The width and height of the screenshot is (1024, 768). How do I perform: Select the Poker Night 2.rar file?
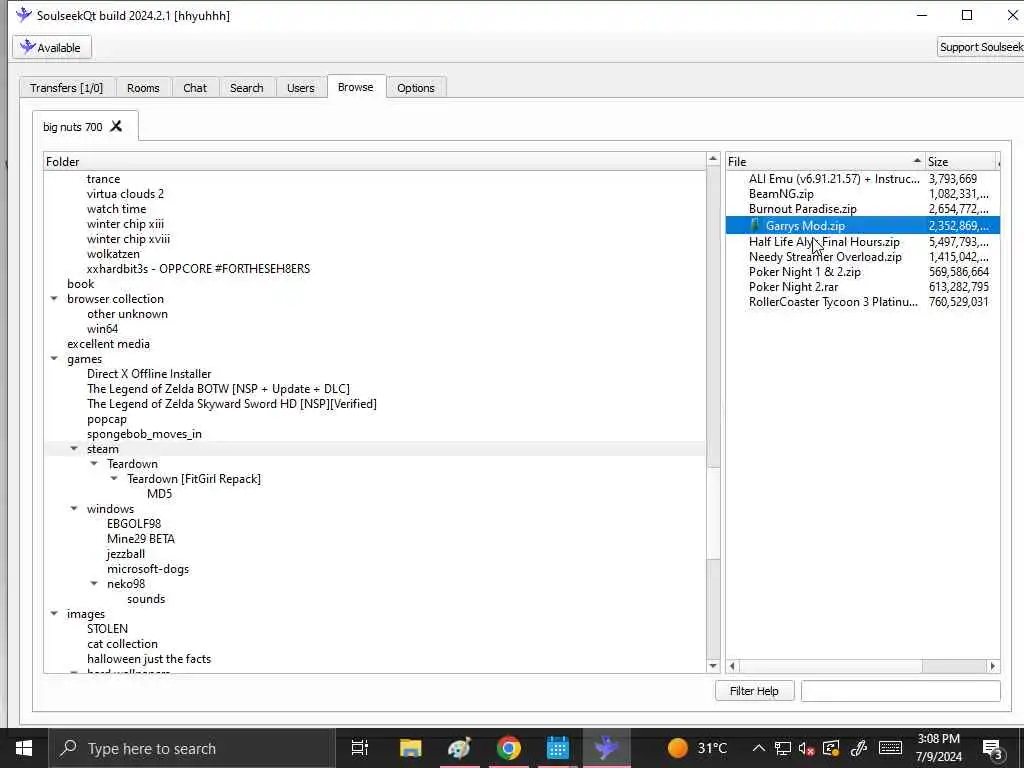(793, 287)
